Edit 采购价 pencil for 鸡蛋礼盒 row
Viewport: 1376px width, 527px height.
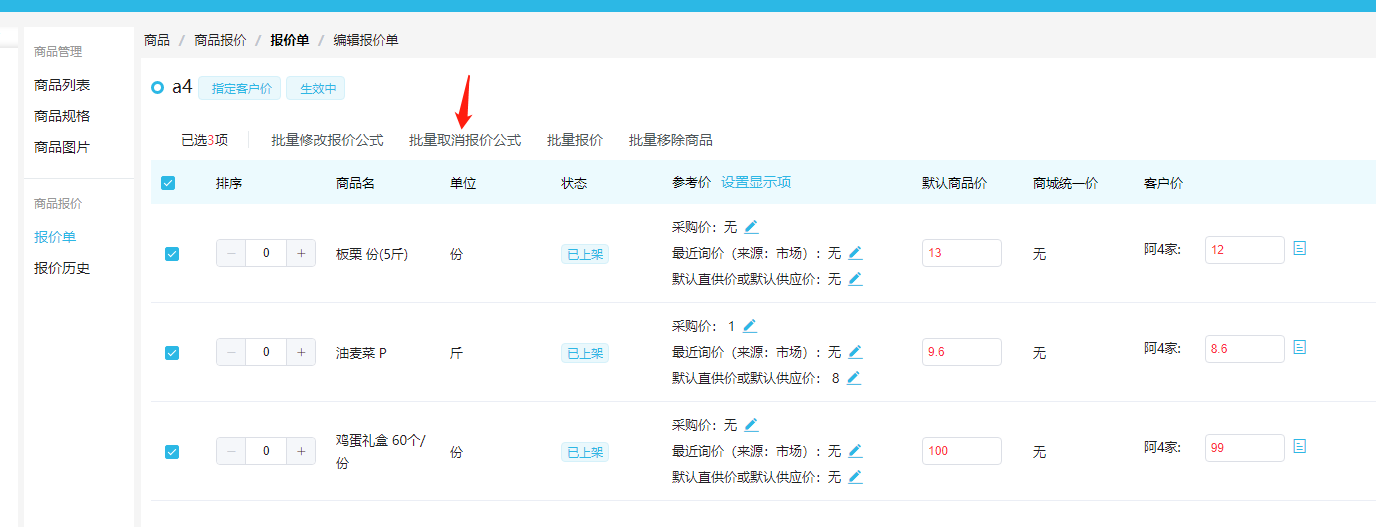751,425
